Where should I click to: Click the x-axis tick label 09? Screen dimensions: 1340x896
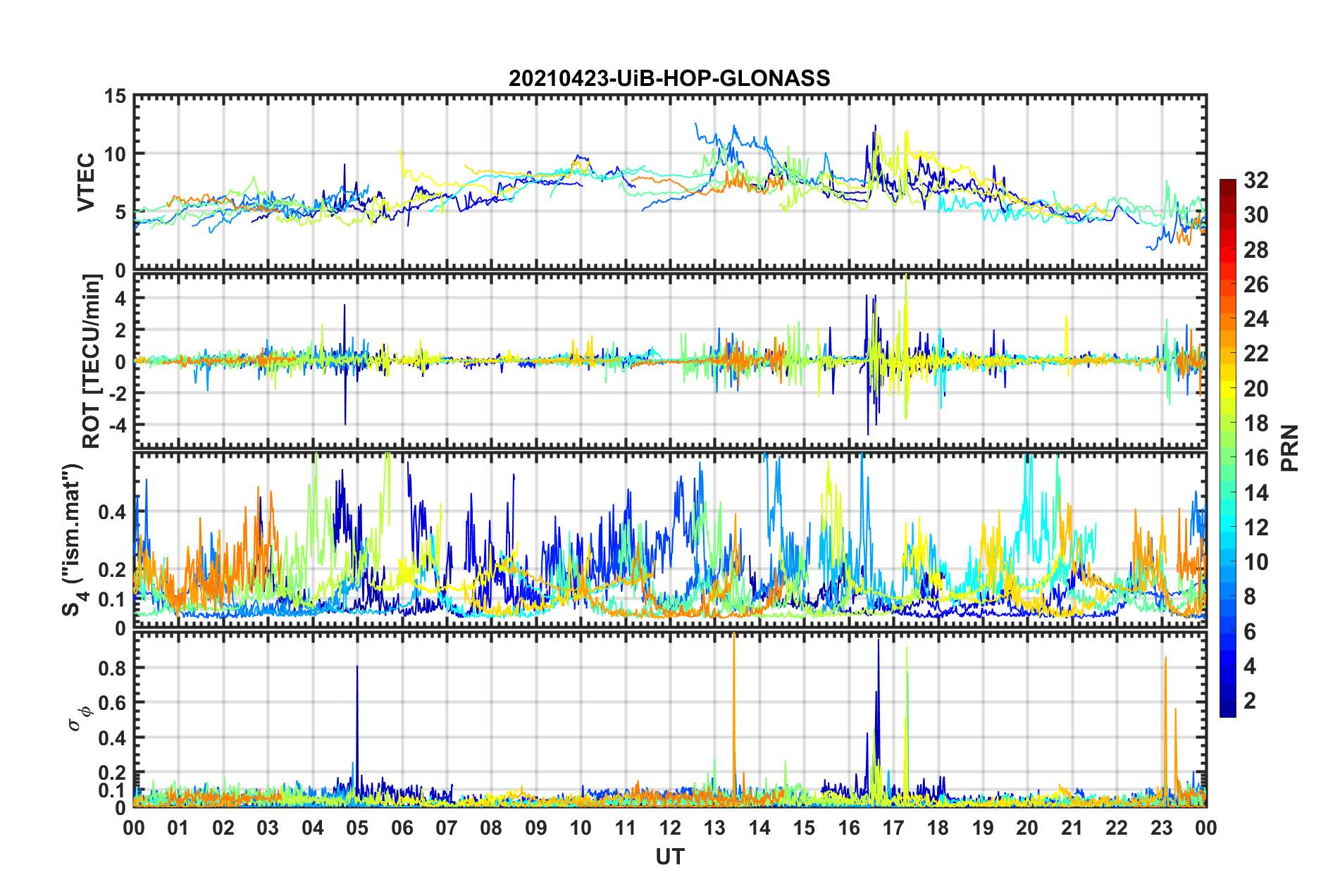(536, 828)
